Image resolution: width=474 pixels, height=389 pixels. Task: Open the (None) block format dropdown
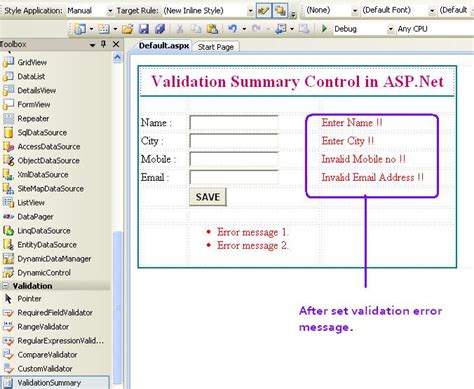(355, 11)
